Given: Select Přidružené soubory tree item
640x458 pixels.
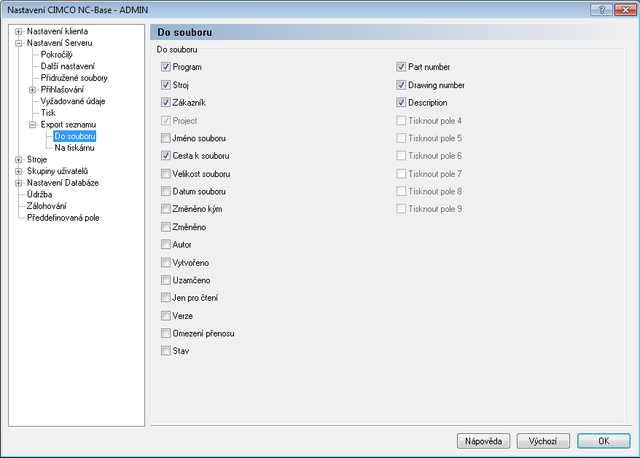Looking at the screenshot, I should tap(74, 78).
